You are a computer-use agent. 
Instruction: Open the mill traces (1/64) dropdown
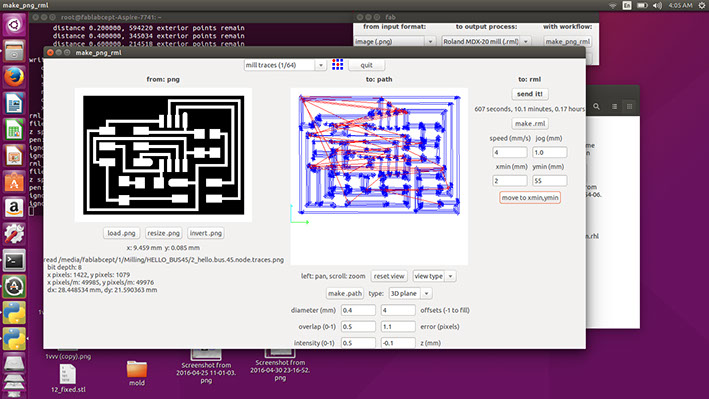tap(285, 65)
